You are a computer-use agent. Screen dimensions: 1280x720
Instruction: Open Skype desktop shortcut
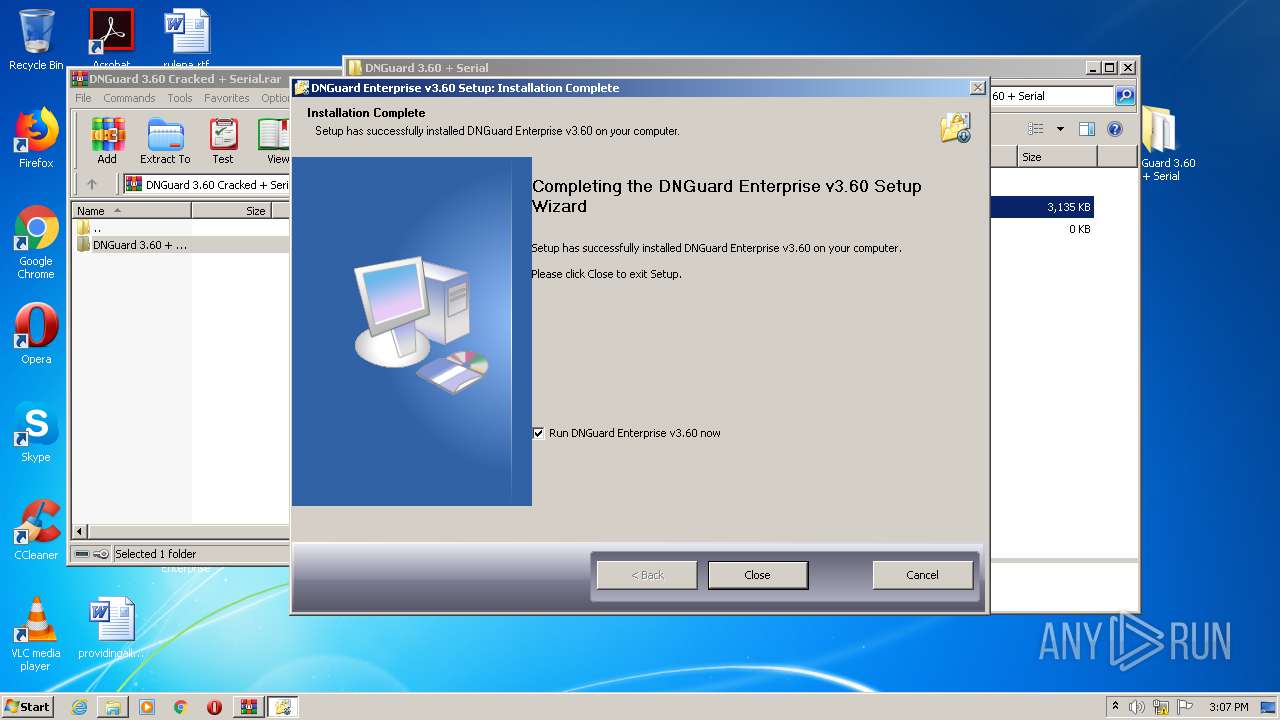[x=36, y=432]
